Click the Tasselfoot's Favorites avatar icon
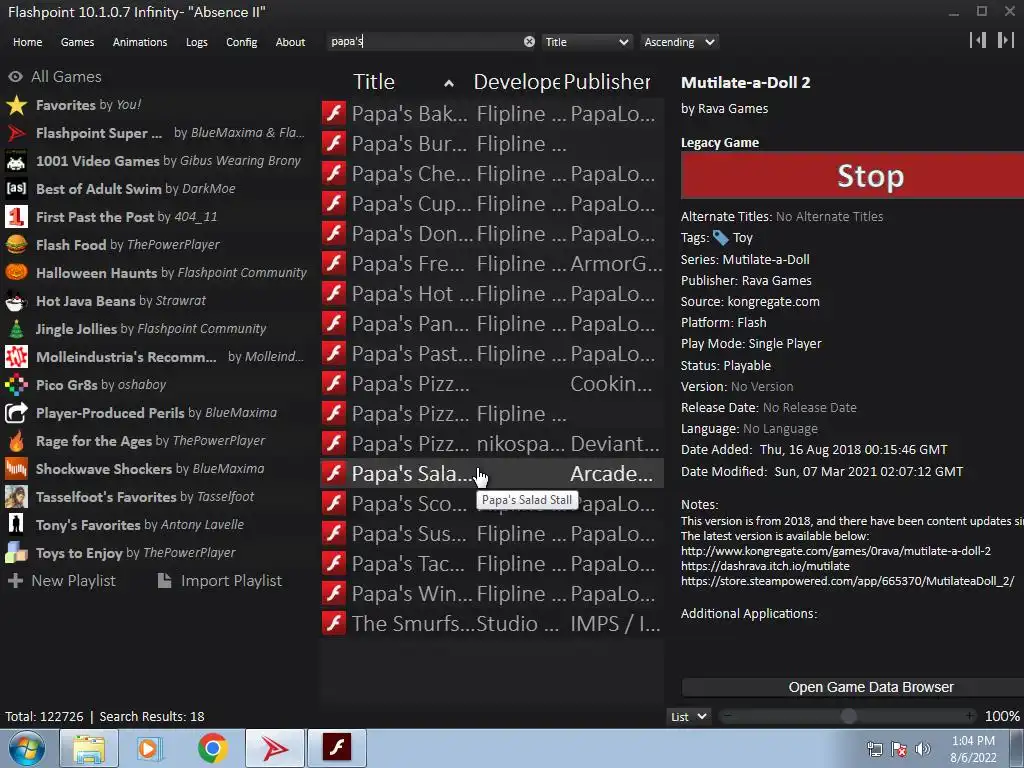 pyautogui.click(x=16, y=498)
